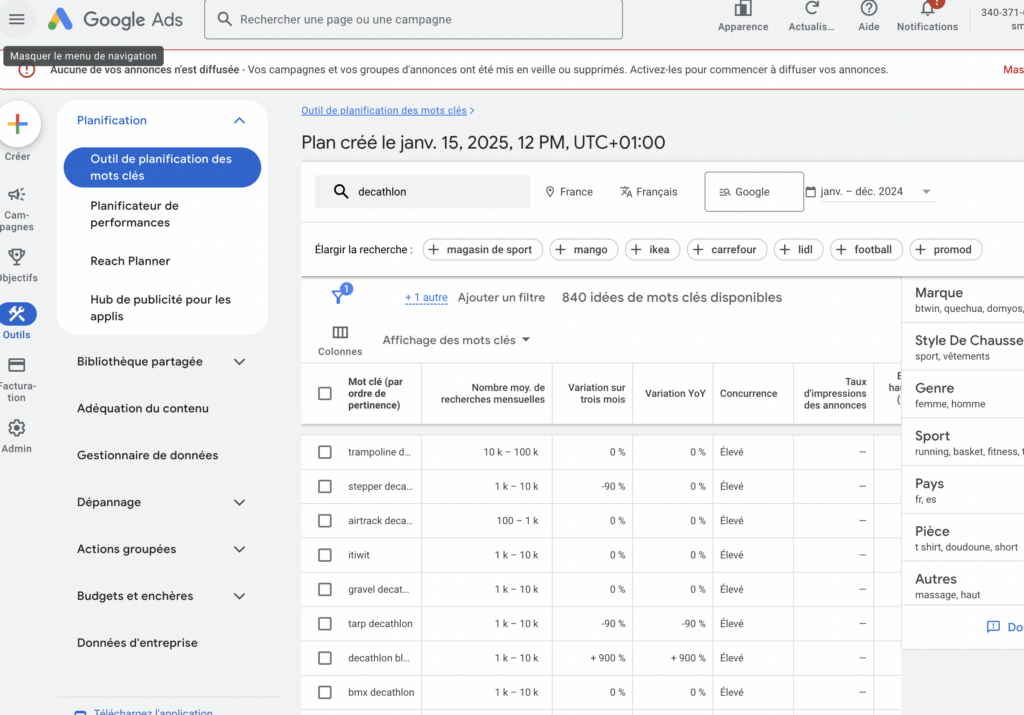This screenshot has width=1024, height=715.
Task: Open the Marque refine category
Action: tap(963, 300)
